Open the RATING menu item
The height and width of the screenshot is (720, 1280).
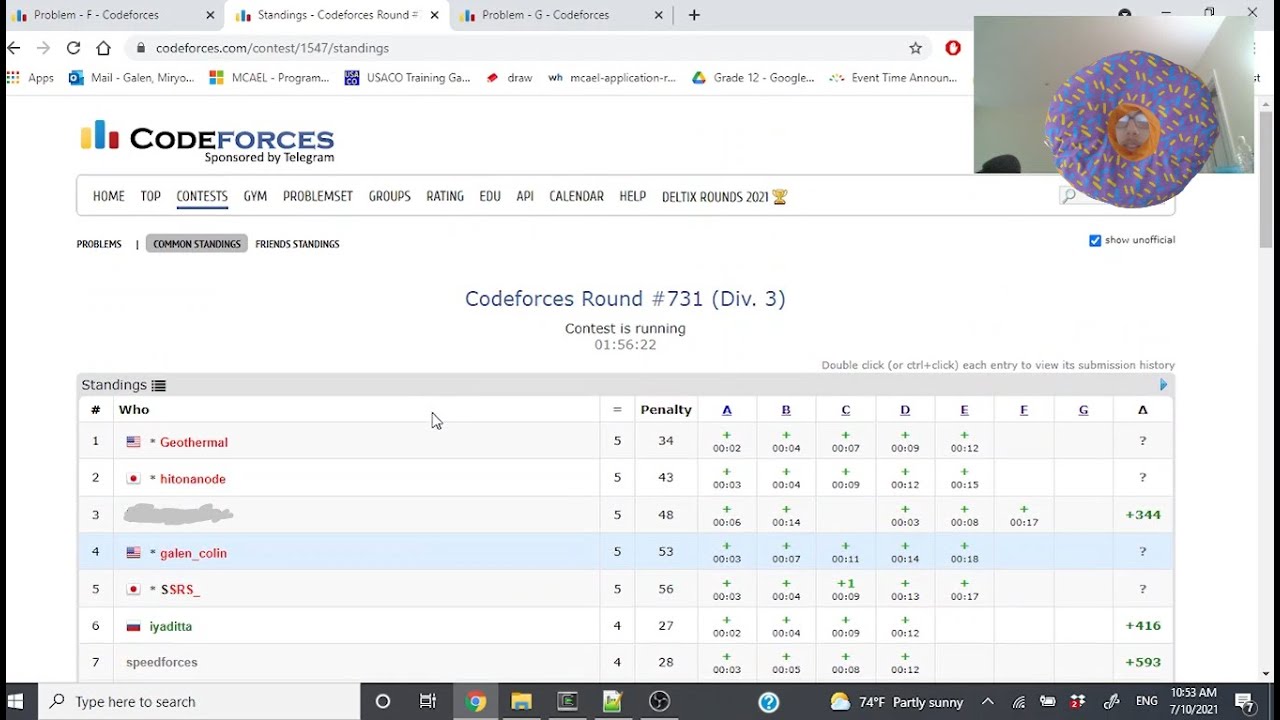point(445,196)
